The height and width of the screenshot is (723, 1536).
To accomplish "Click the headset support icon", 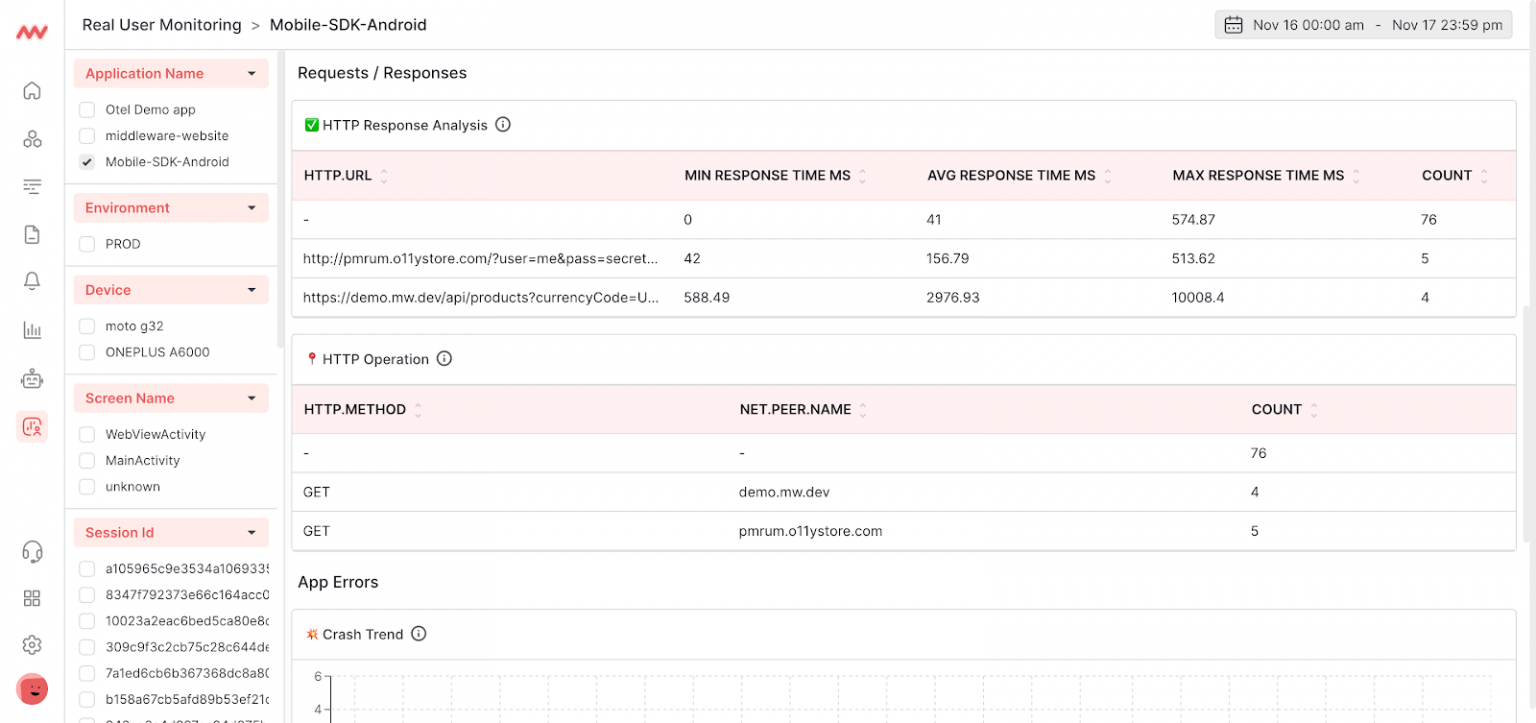I will point(32,551).
